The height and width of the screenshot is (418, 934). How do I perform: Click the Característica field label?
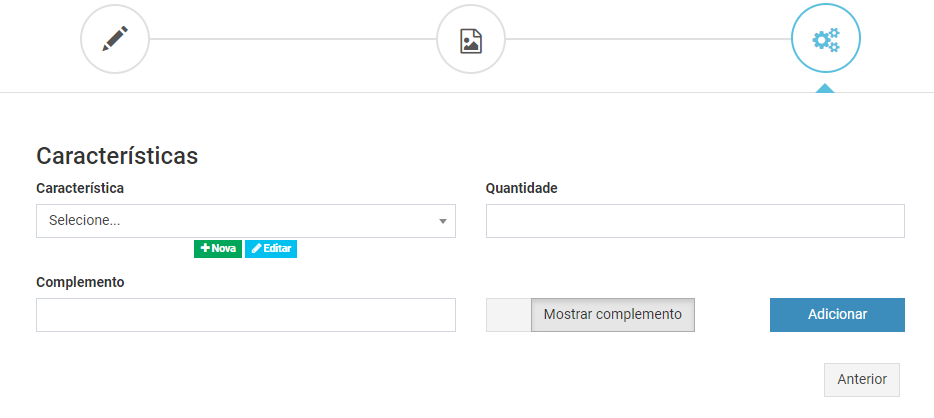click(x=80, y=188)
